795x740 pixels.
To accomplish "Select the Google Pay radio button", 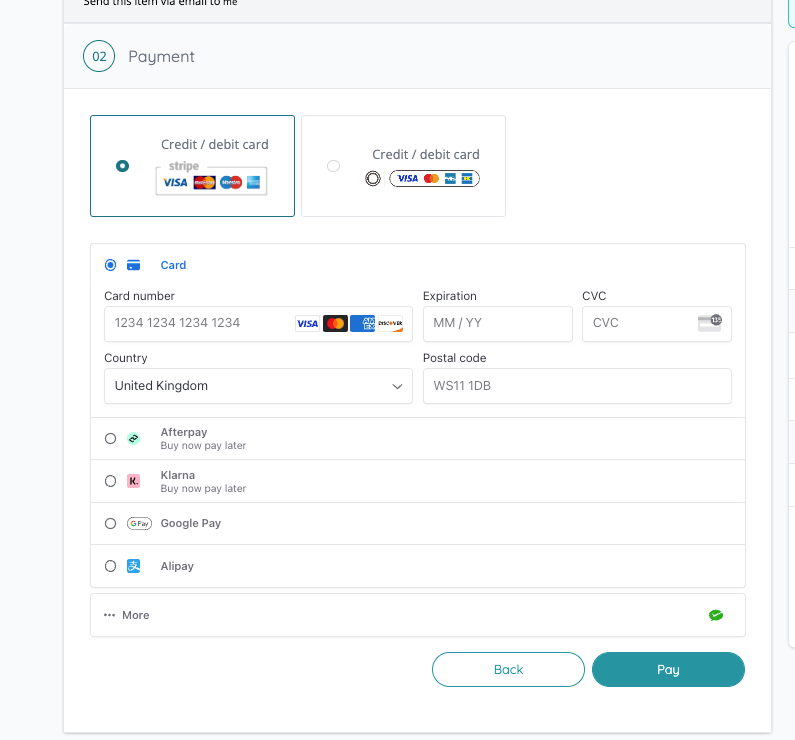I will tap(110, 524).
